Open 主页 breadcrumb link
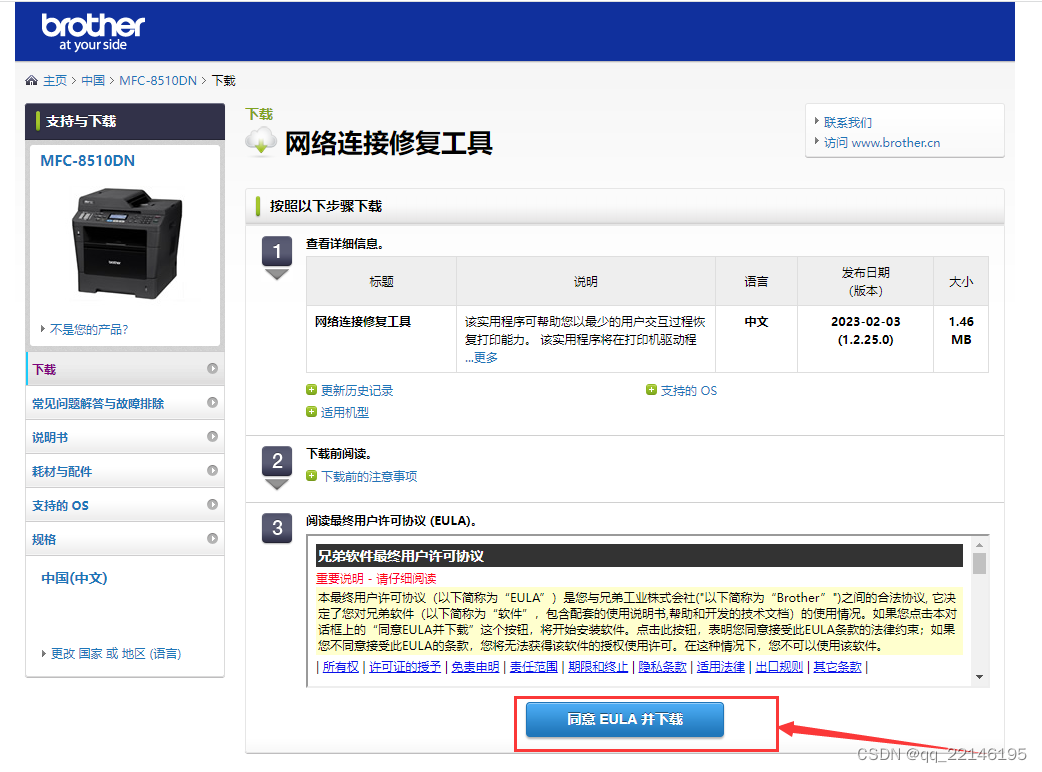1042x772 pixels. pos(55,80)
